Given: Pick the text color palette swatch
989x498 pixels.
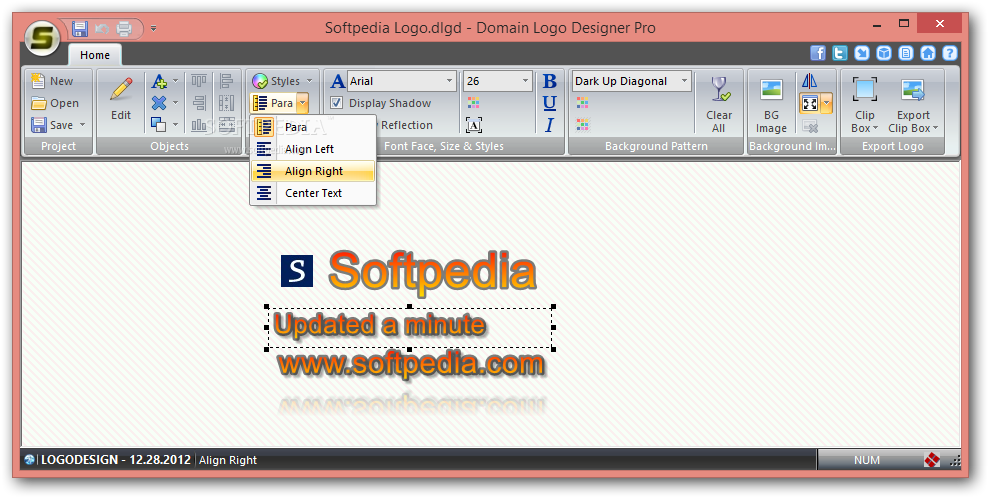Looking at the screenshot, I should [x=474, y=103].
